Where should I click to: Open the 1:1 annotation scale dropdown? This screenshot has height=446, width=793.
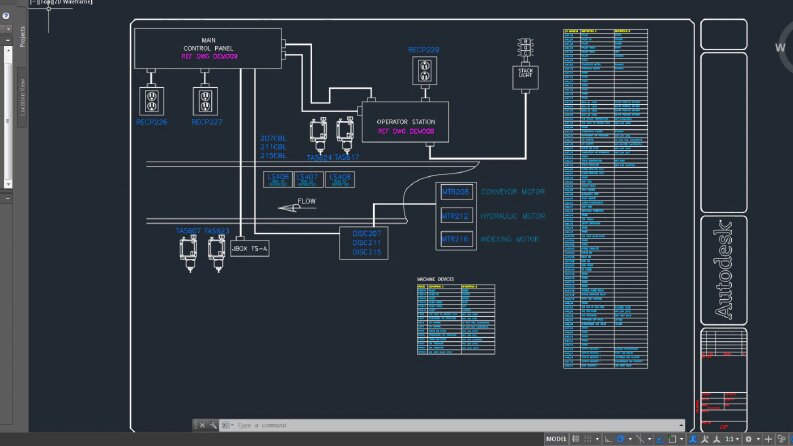(x=732, y=439)
